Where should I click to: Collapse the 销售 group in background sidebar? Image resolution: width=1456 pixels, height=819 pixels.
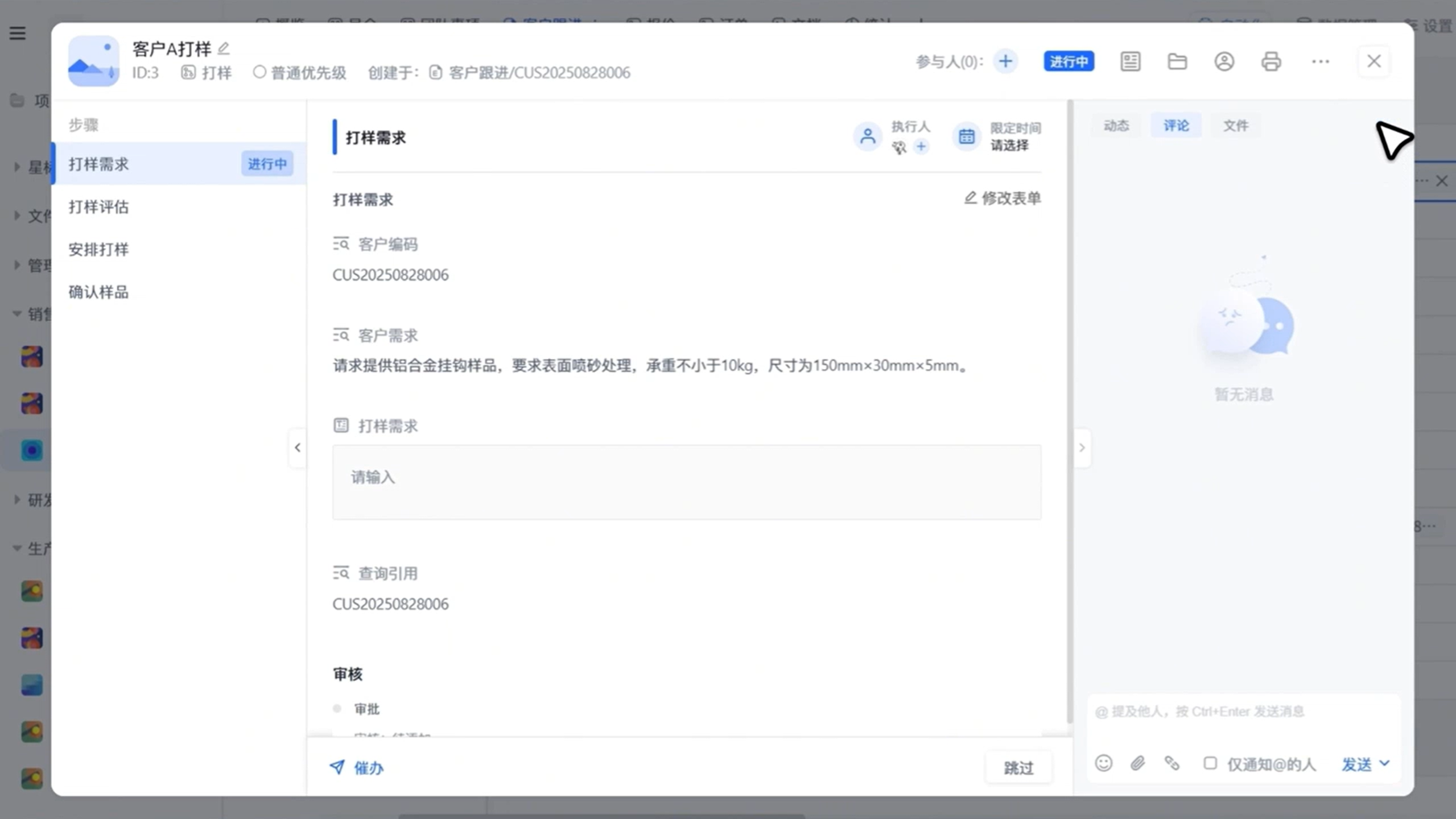click(17, 313)
